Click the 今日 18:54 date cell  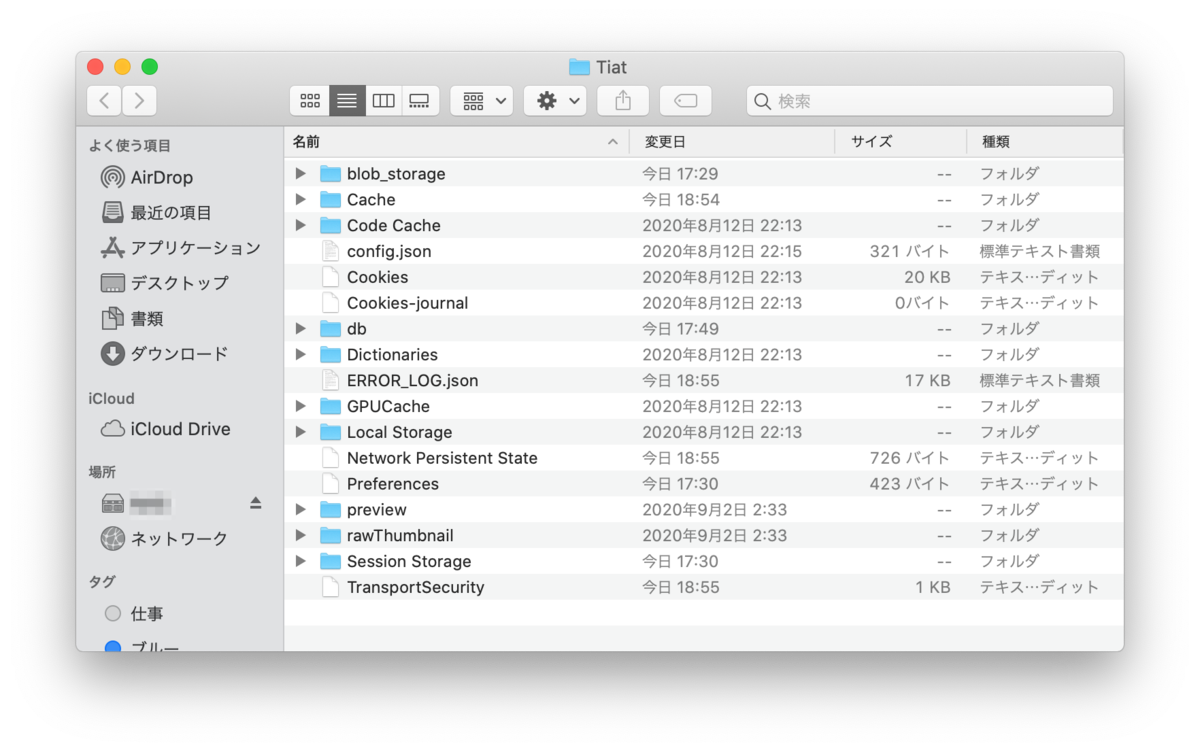click(x=681, y=200)
